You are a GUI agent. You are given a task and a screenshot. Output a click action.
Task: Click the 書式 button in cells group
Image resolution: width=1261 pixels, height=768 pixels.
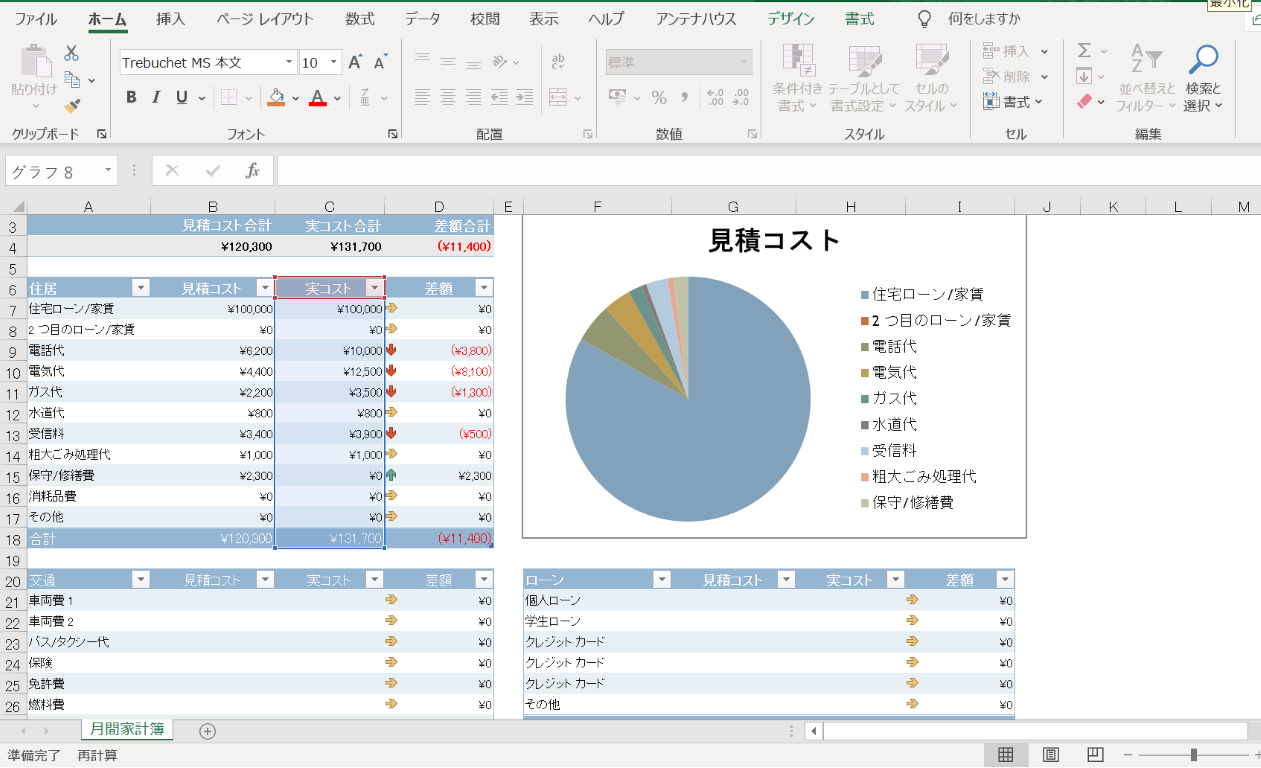(1014, 102)
